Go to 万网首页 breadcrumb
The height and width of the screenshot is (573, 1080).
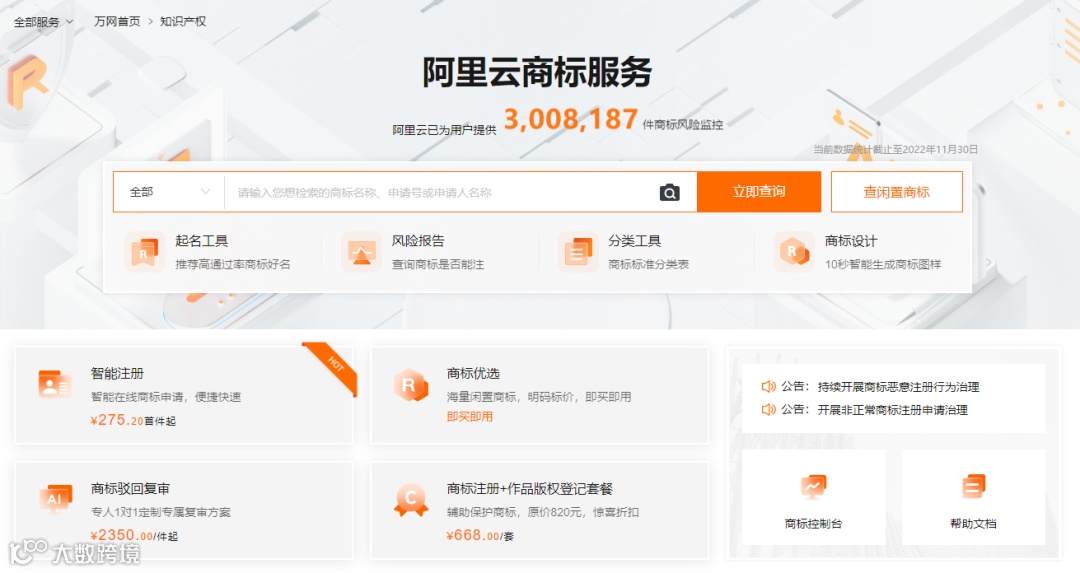tap(117, 21)
